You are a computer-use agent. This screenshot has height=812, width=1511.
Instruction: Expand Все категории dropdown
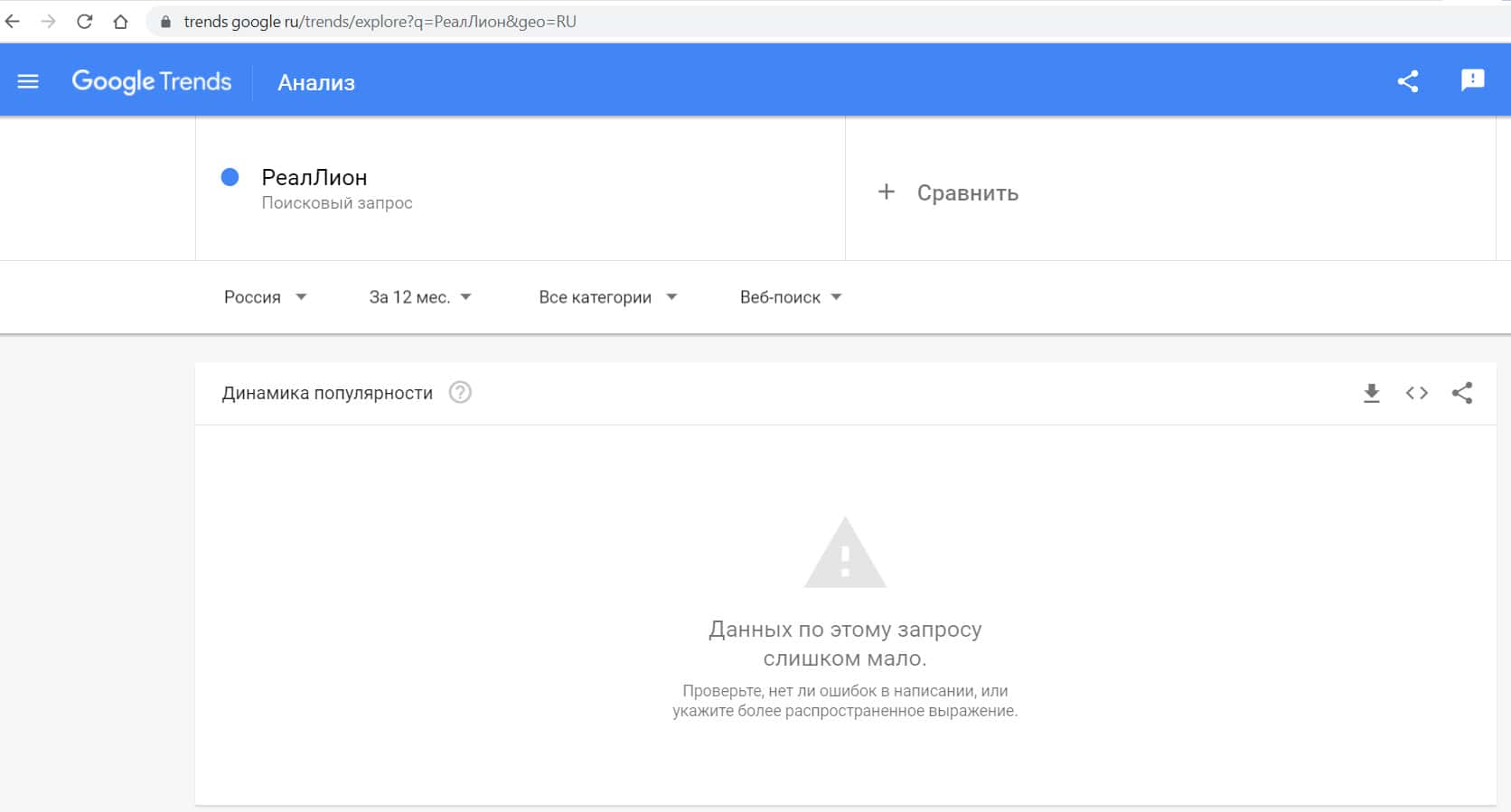(x=607, y=297)
